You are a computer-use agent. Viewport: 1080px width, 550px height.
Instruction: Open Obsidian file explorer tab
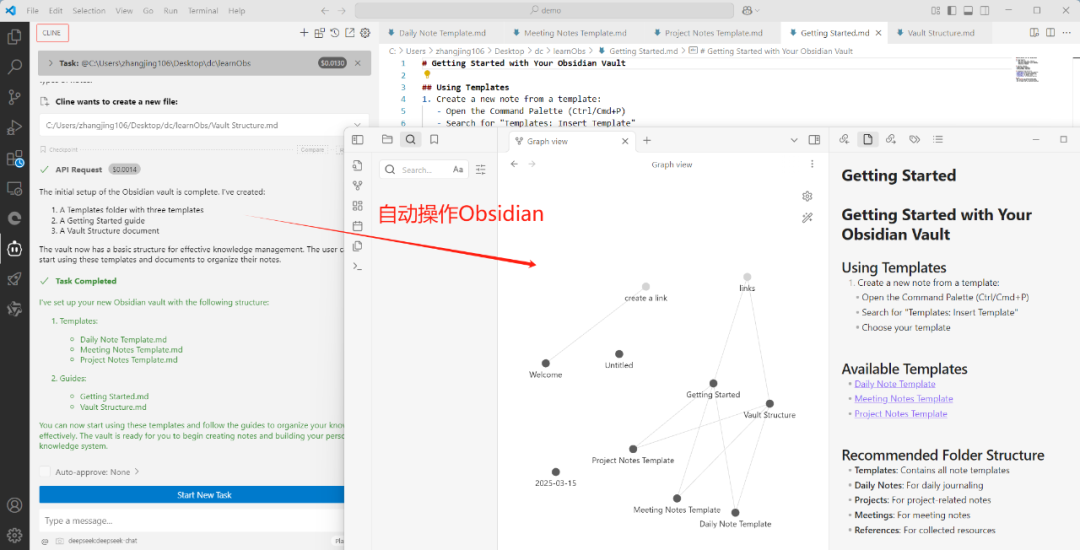387,140
